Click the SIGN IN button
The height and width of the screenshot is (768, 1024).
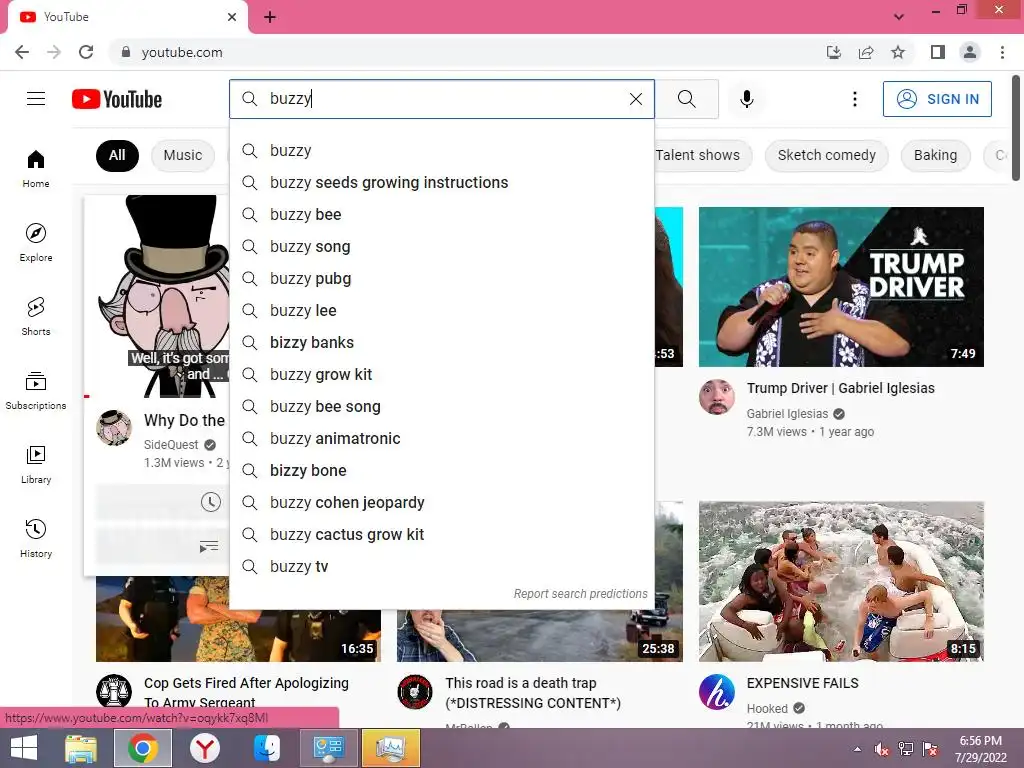coord(937,99)
